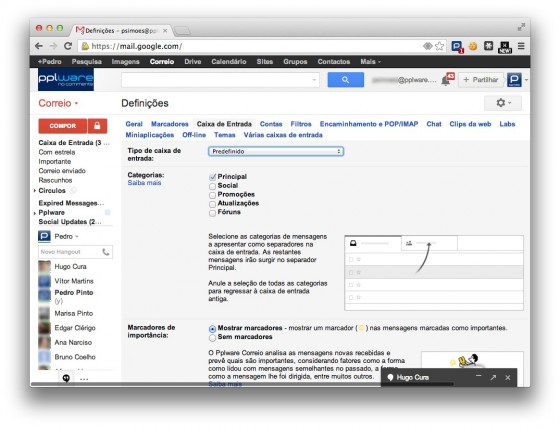Bookmark page with the star icon
Viewport: 560px width, 428px height.
[439, 46]
